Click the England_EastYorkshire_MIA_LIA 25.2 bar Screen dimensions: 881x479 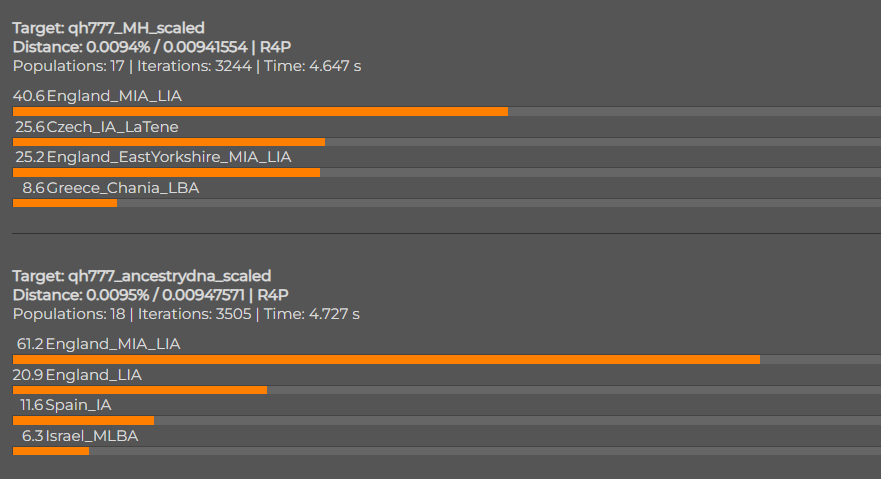(x=166, y=172)
